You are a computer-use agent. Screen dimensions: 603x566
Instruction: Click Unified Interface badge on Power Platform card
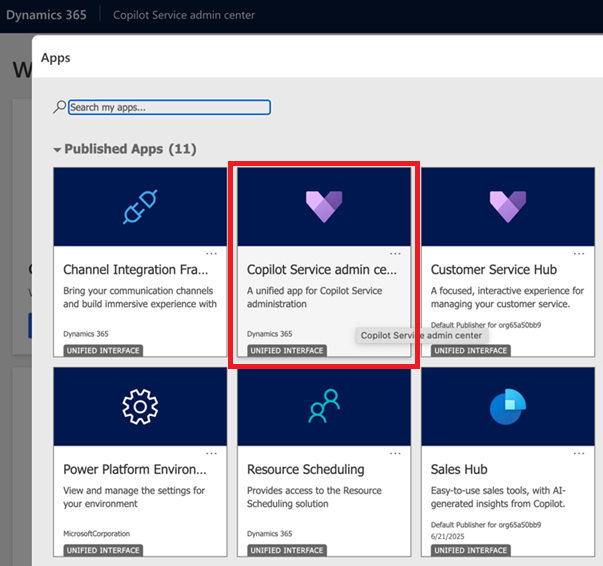tap(103, 551)
